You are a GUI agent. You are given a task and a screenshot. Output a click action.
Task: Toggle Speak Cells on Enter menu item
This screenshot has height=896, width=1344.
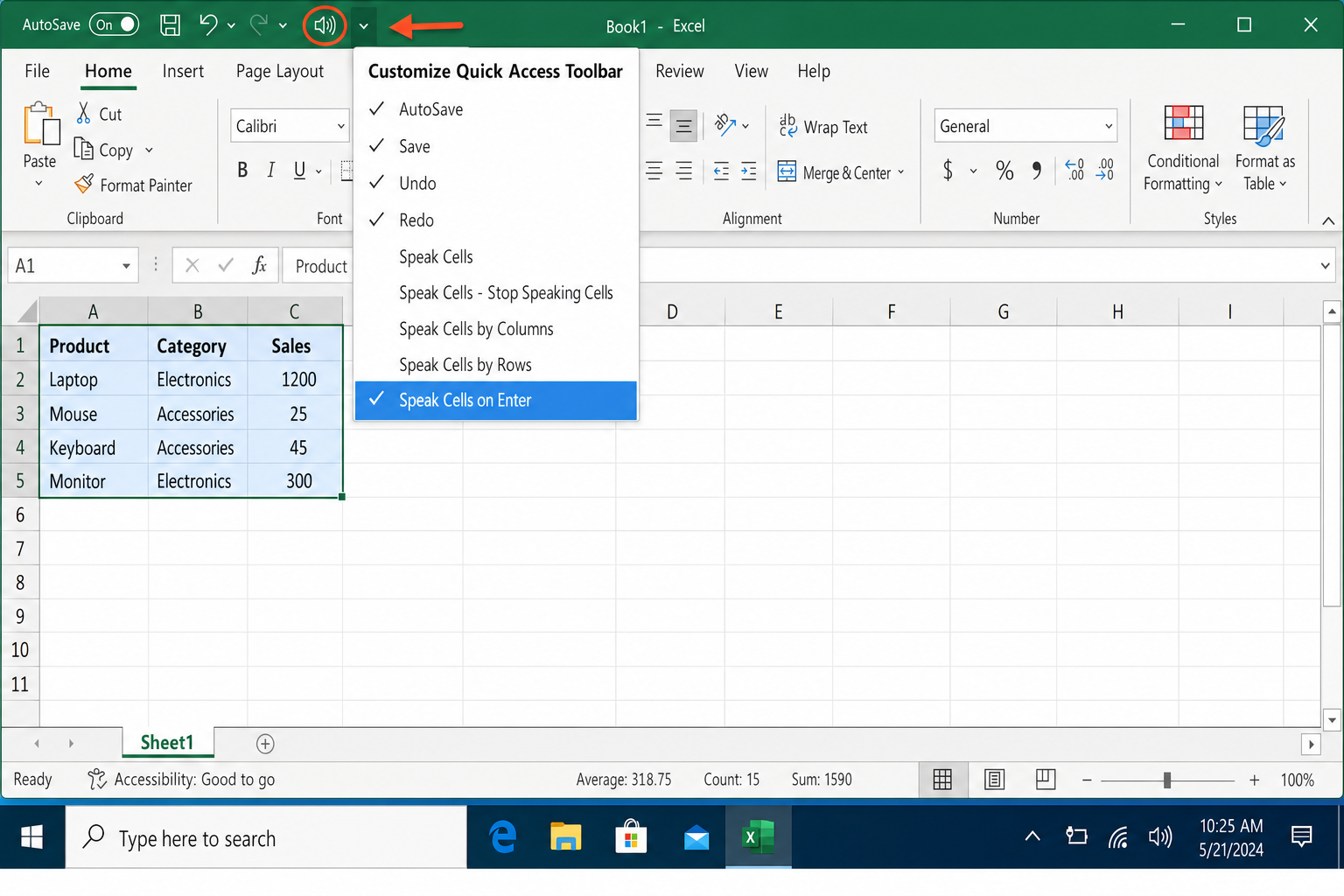tap(496, 400)
